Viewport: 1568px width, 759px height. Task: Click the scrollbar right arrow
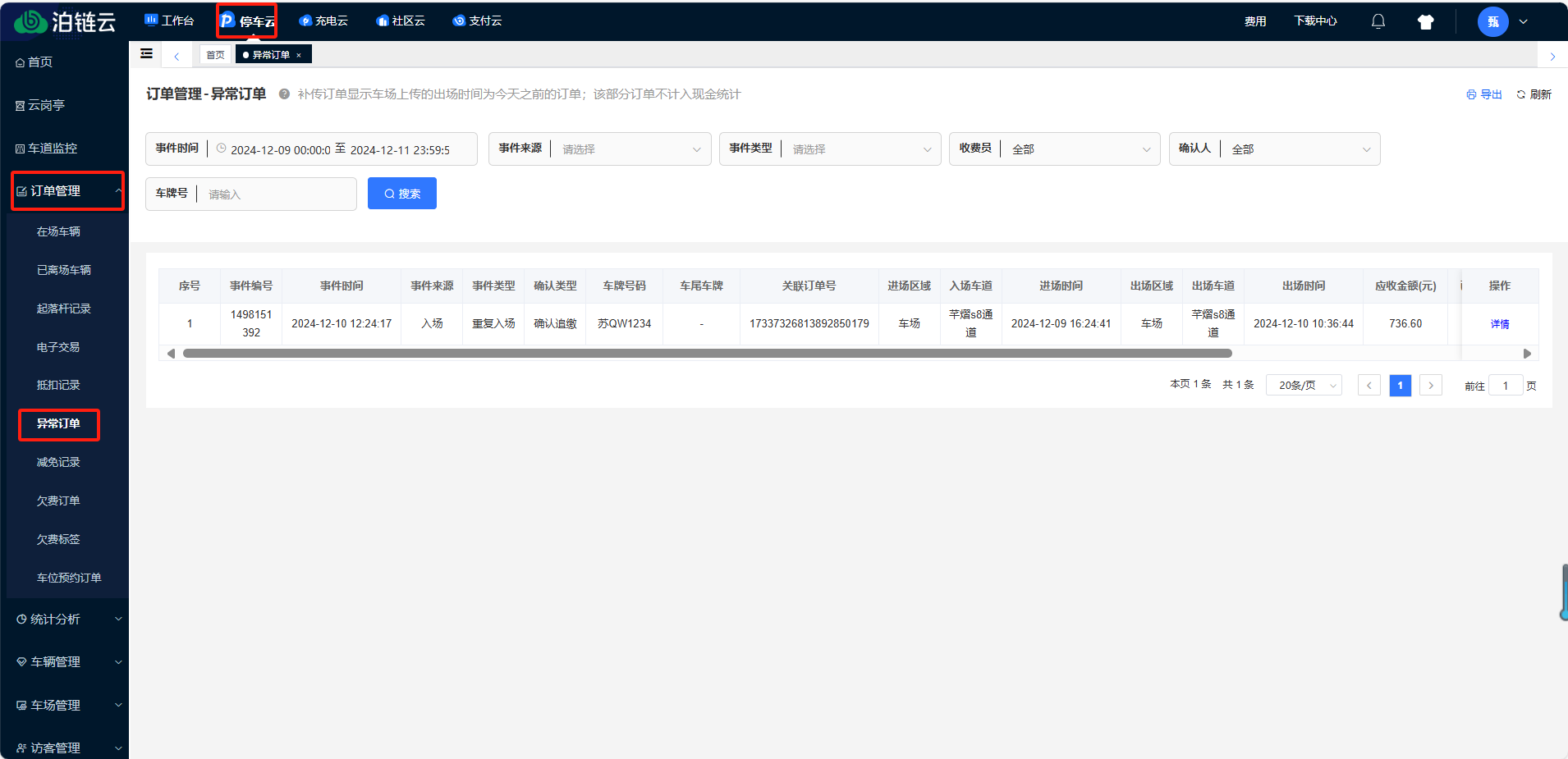1527,354
